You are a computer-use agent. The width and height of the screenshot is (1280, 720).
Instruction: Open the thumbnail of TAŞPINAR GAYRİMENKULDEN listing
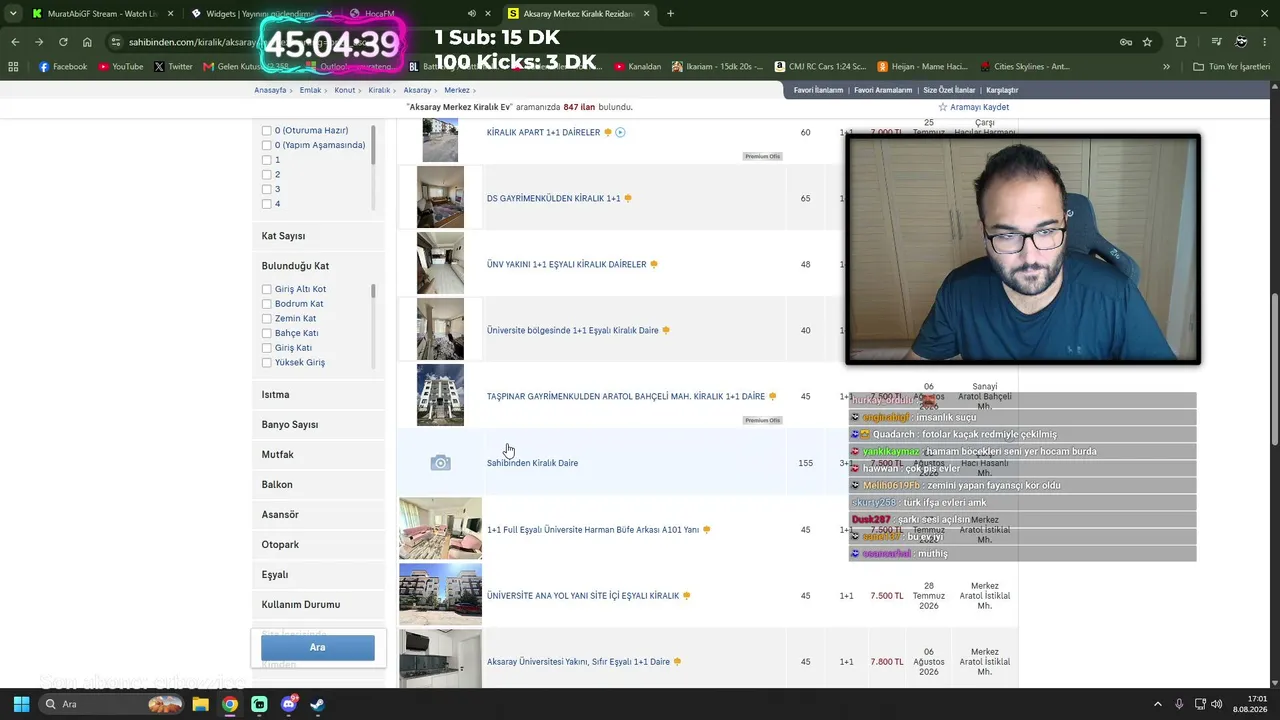pos(440,395)
